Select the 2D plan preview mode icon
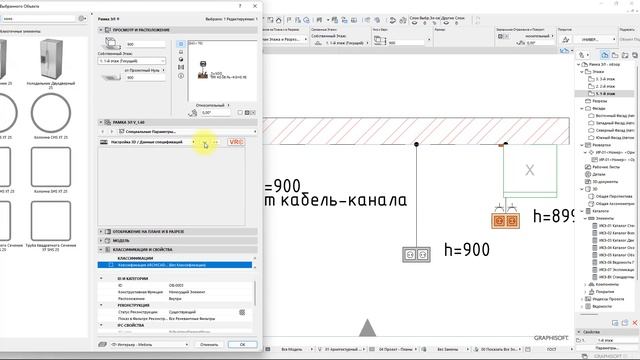The width and height of the screenshot is (640, 360). coord(181,44)
